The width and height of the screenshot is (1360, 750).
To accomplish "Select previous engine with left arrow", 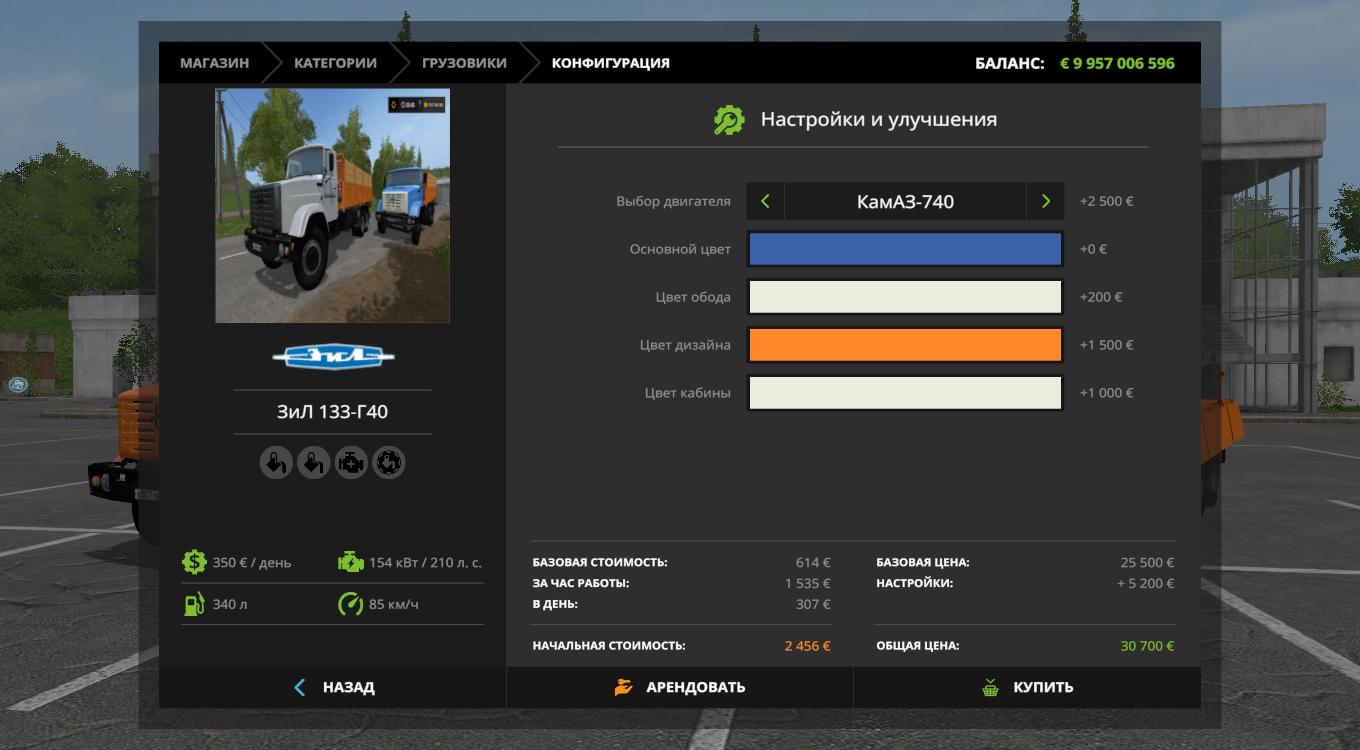I will (x=765, y=201).
